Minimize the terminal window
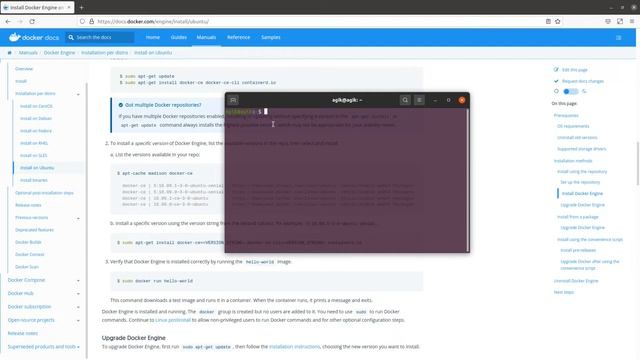 [435, 100]
